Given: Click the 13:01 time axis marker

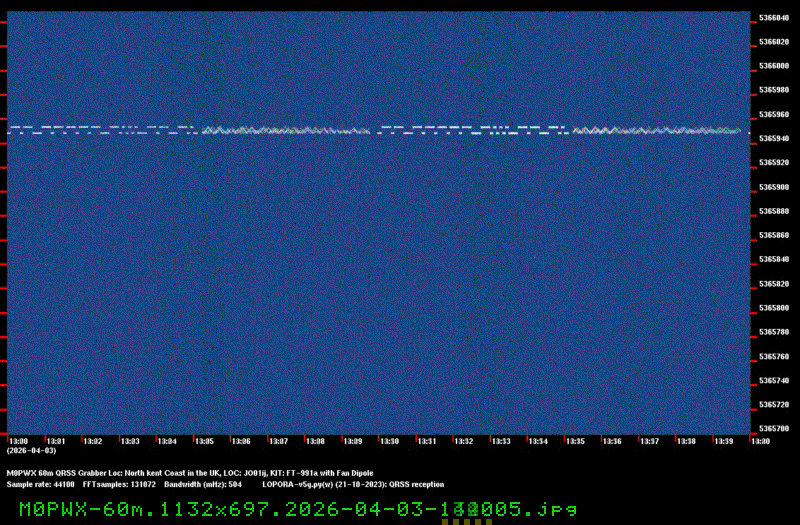Looking at the screenshot, I should [56, 441].
